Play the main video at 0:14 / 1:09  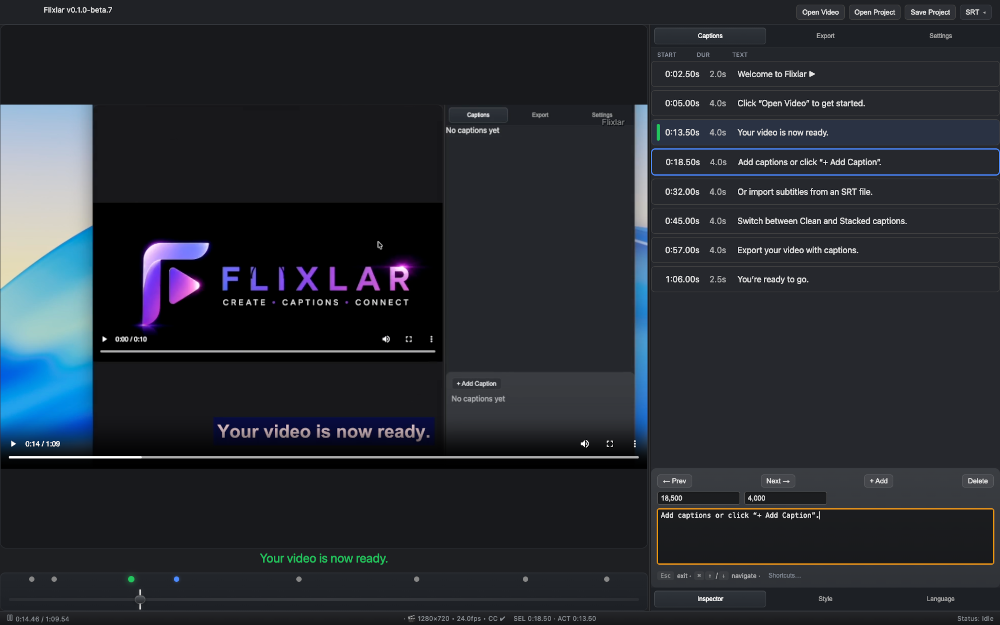click(13, 444)
